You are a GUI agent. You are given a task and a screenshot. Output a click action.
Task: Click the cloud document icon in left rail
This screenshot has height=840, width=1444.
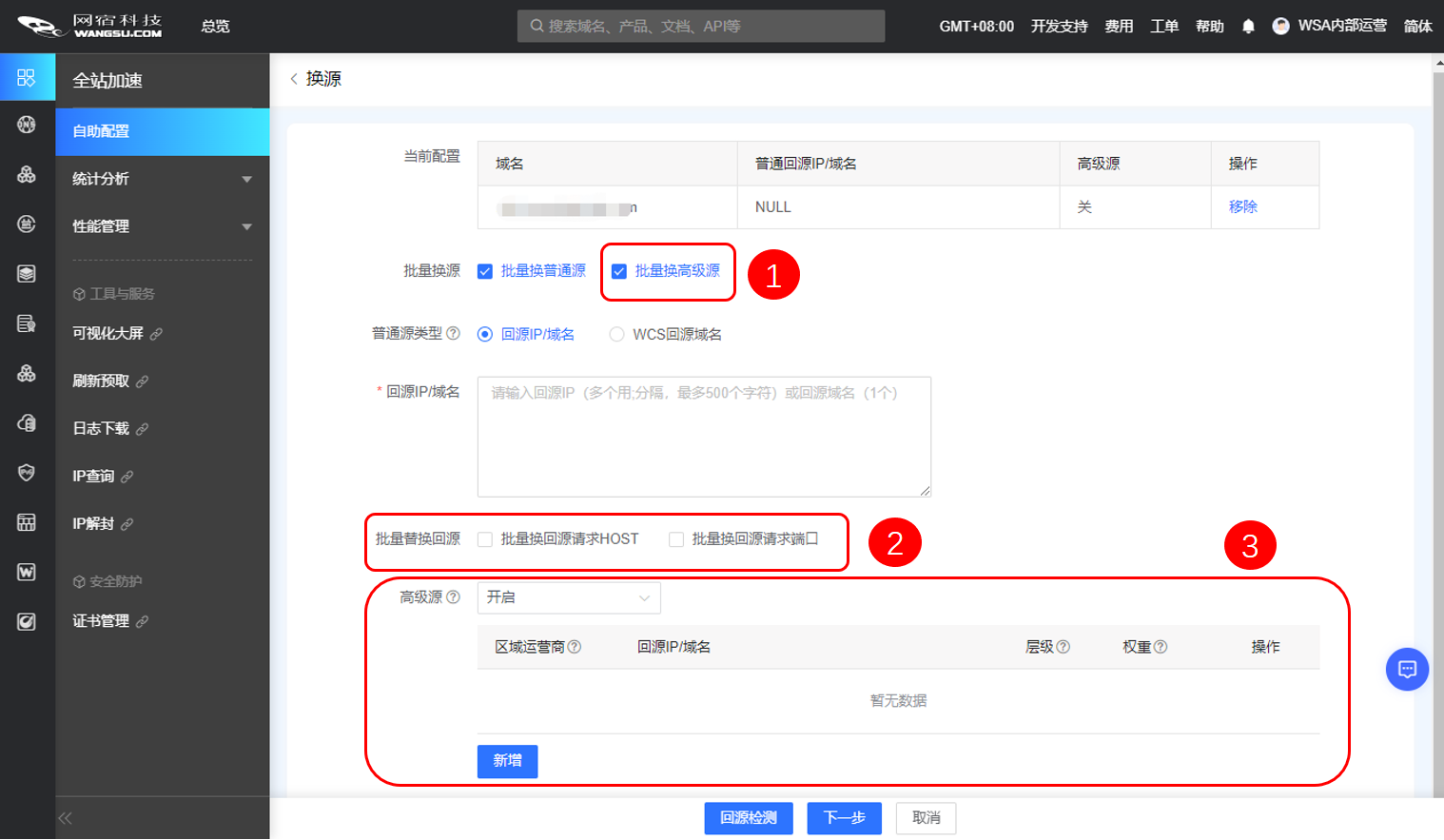pos(27,423)
